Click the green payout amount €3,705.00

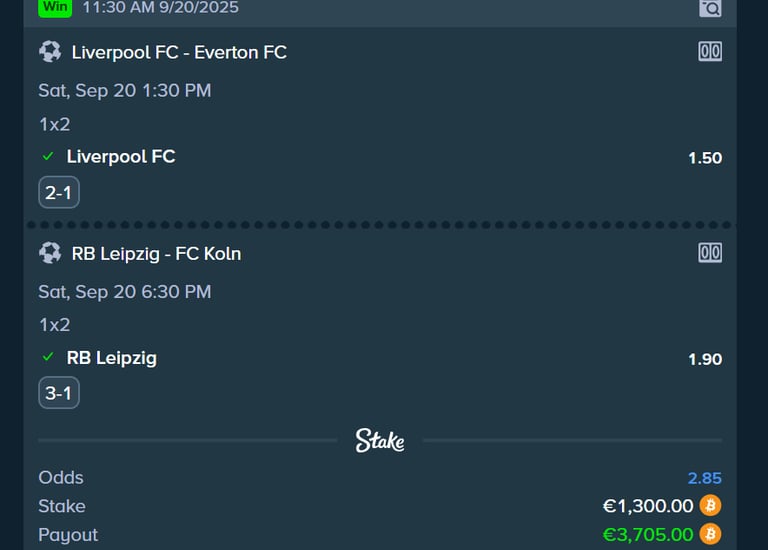point(648,535)
